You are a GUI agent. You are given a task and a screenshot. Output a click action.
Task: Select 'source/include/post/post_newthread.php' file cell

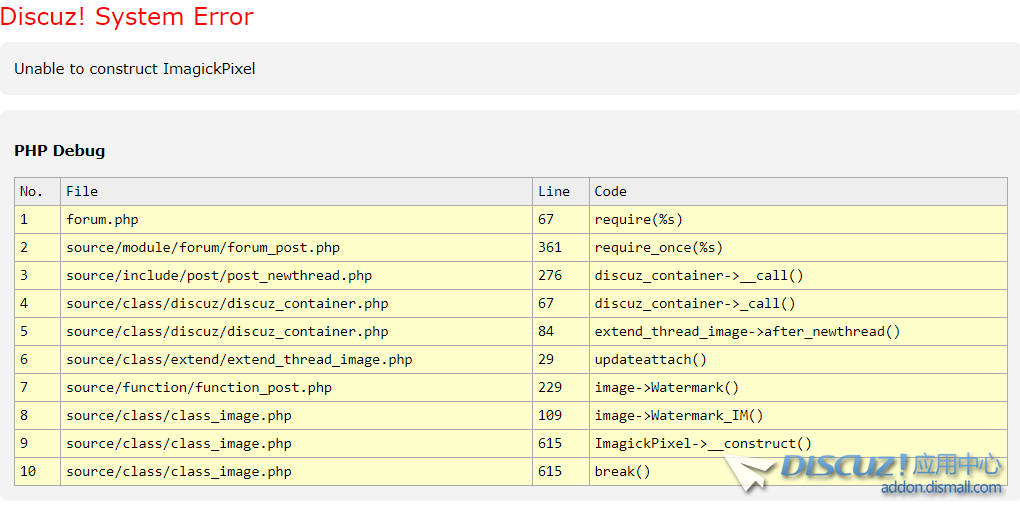tap(297, 276)
